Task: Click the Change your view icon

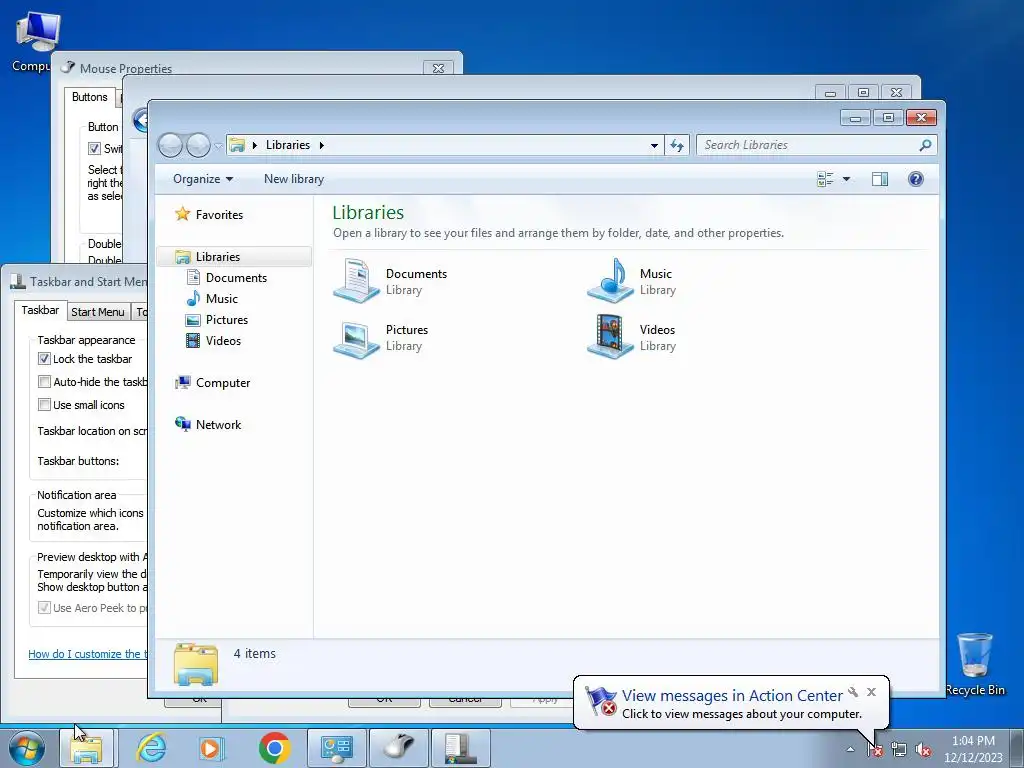Action: (x=825, y=179)
